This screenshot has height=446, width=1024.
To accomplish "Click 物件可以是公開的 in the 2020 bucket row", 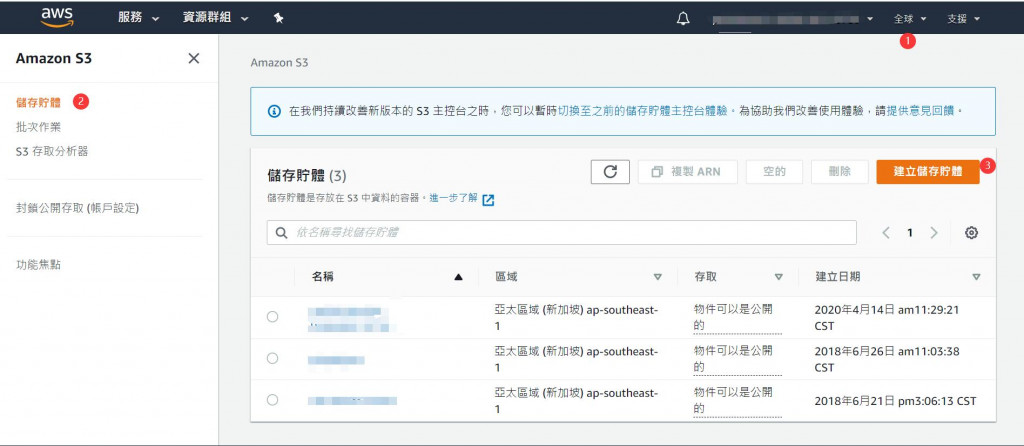I will pyautogui.click(x=737, y=317).
